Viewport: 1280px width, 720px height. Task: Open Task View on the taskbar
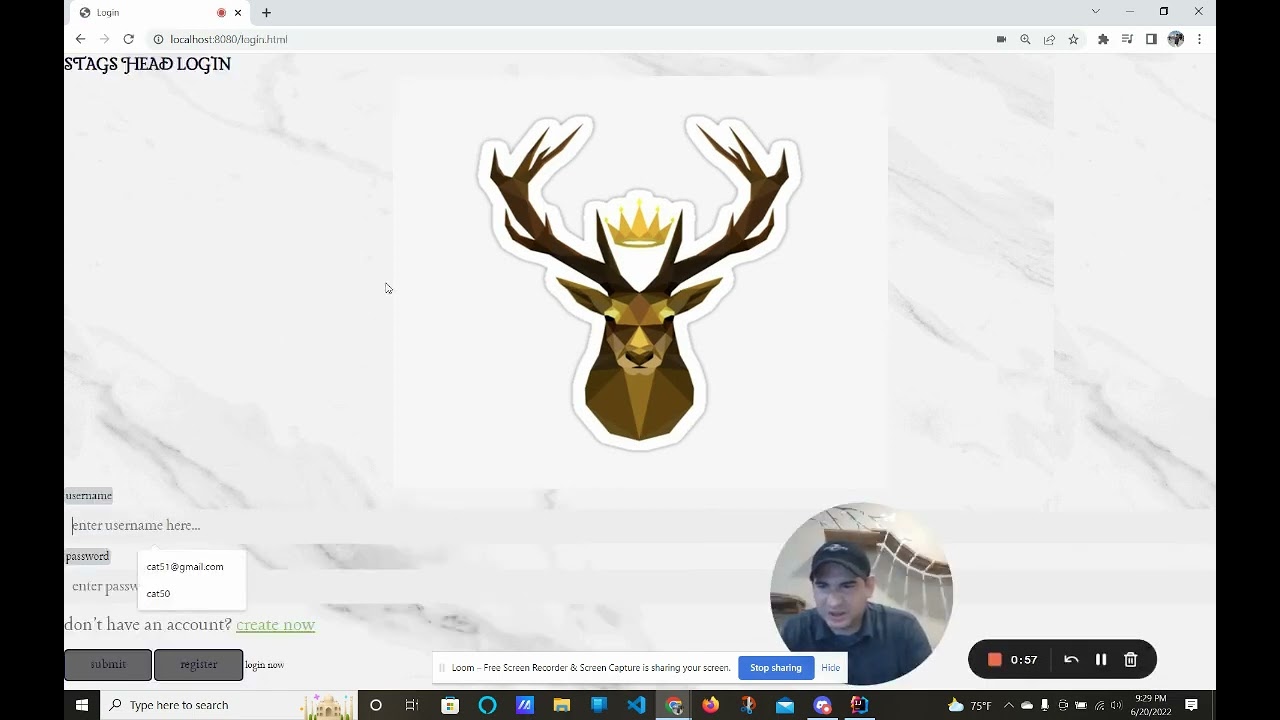411,705
